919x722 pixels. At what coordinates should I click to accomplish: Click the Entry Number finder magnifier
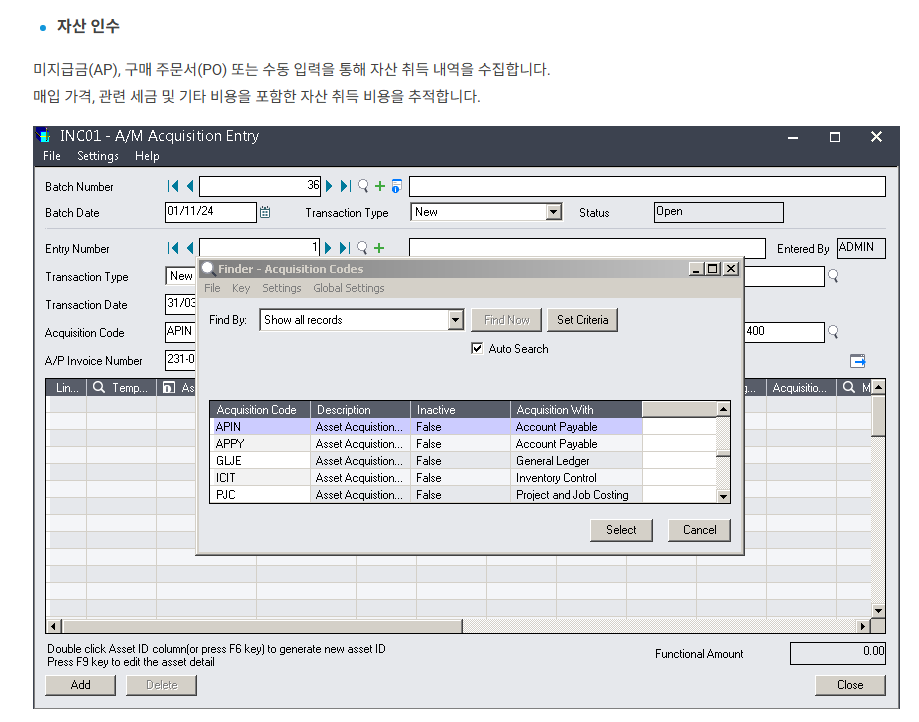tap(363, 248)
